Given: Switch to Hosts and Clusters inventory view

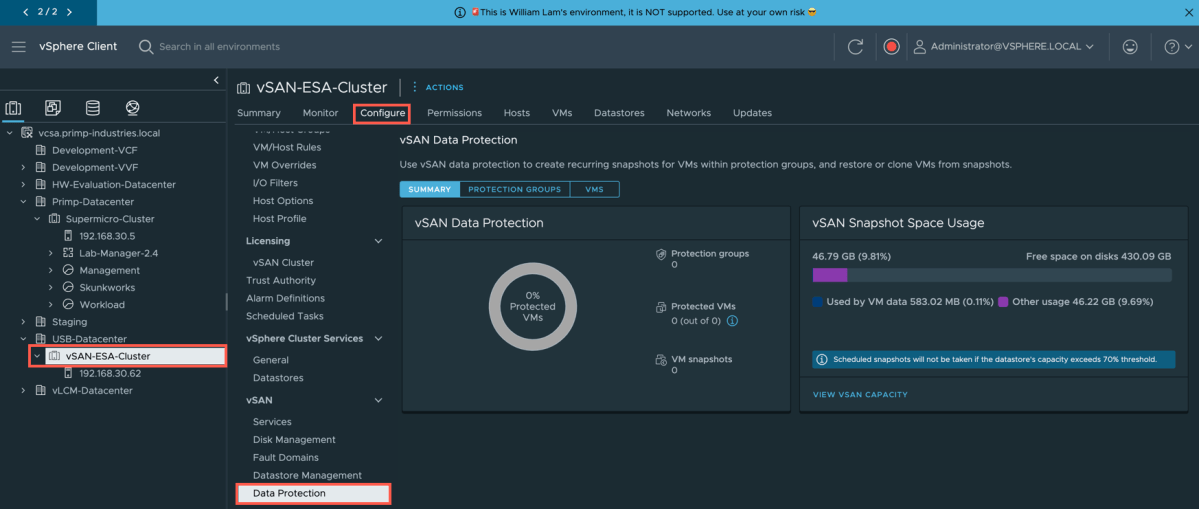Looking at the screenshot, I should coord(14,108).
